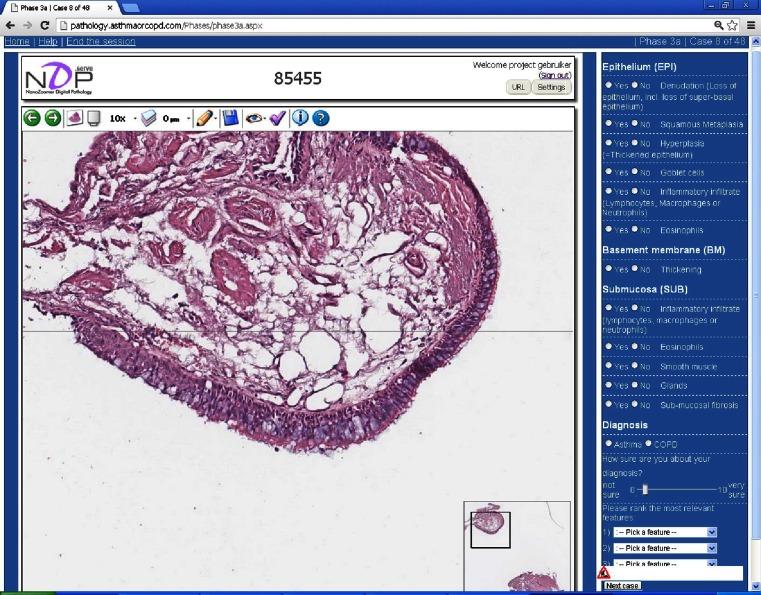Click the green back arrow in the viewer toolbar
This screenshot has height=595, width=761.
point(32,118)
